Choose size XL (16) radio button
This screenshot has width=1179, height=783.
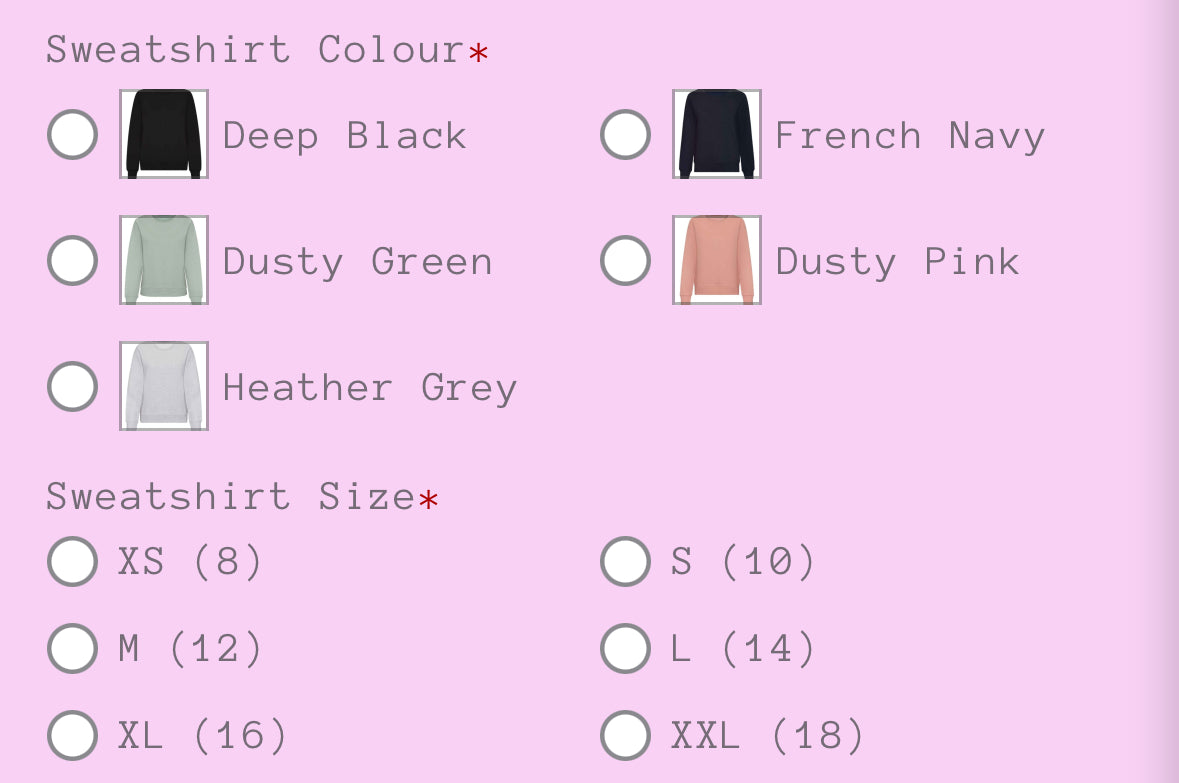pyautogui.click(x=72, y=735)
